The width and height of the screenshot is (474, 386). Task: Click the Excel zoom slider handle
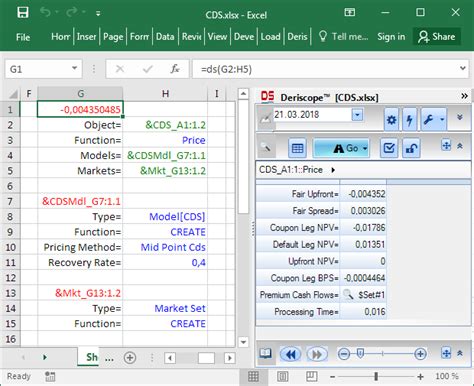[x=376, y=377]
